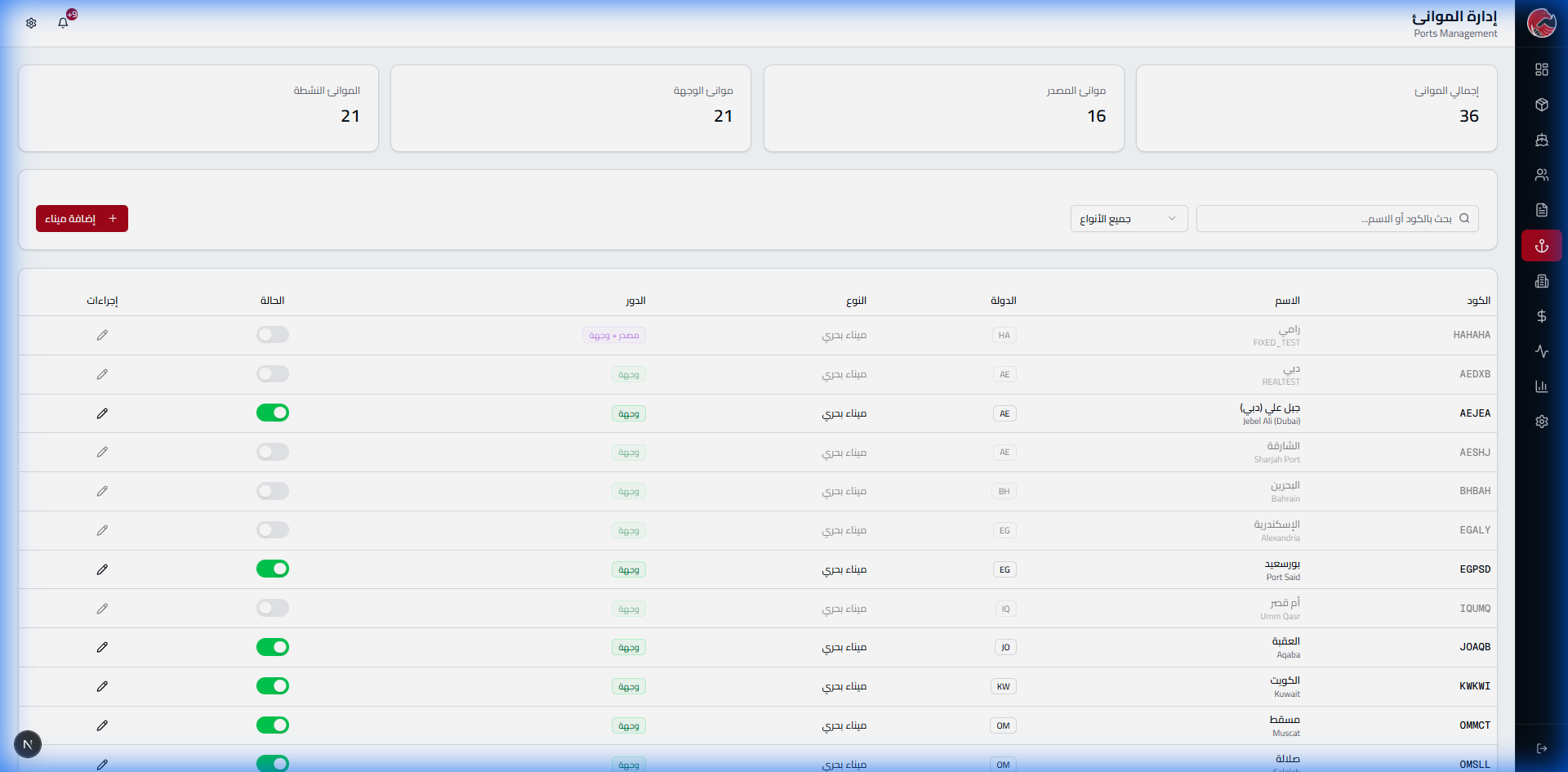Click the notification bell icon

click(63, 23)
